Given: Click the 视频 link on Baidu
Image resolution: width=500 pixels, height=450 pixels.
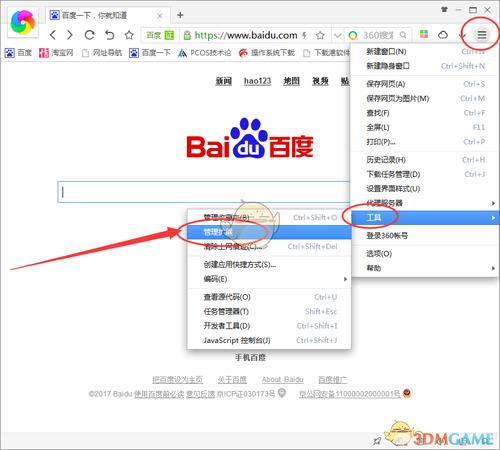Looking at the screenshot, I should (x=320, y=81).
